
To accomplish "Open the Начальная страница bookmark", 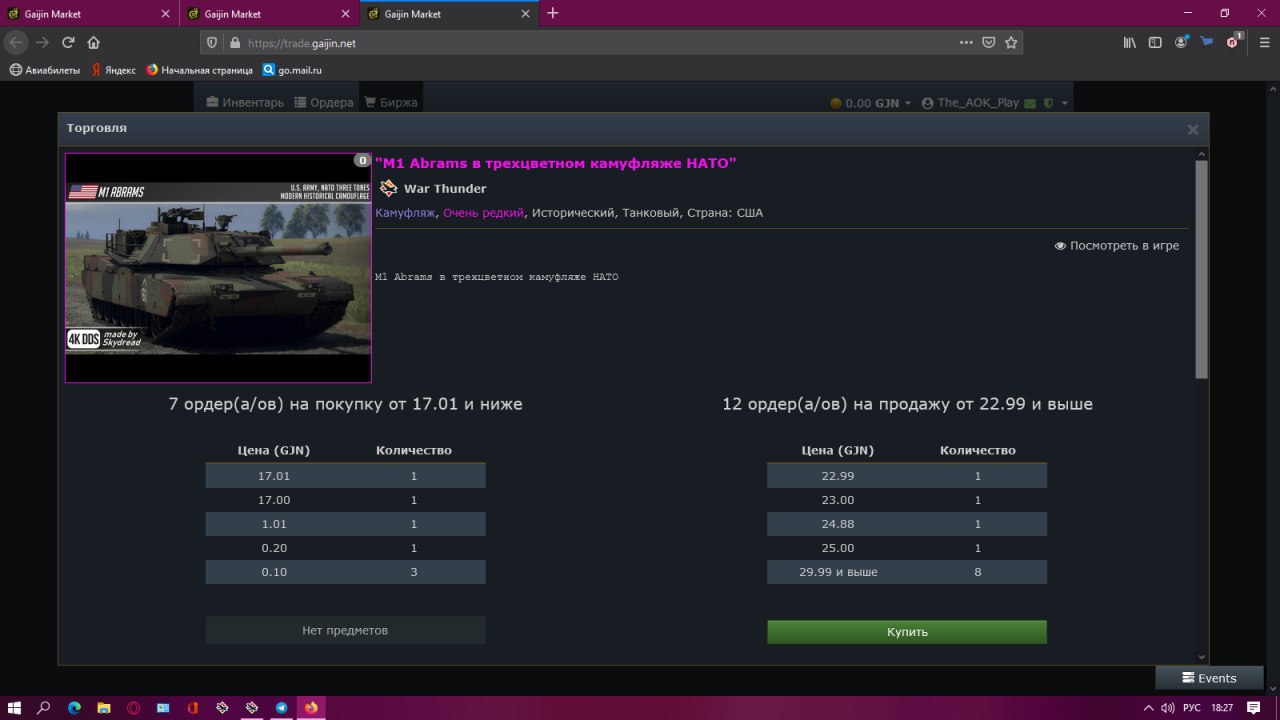I will [x=199, y=70].
